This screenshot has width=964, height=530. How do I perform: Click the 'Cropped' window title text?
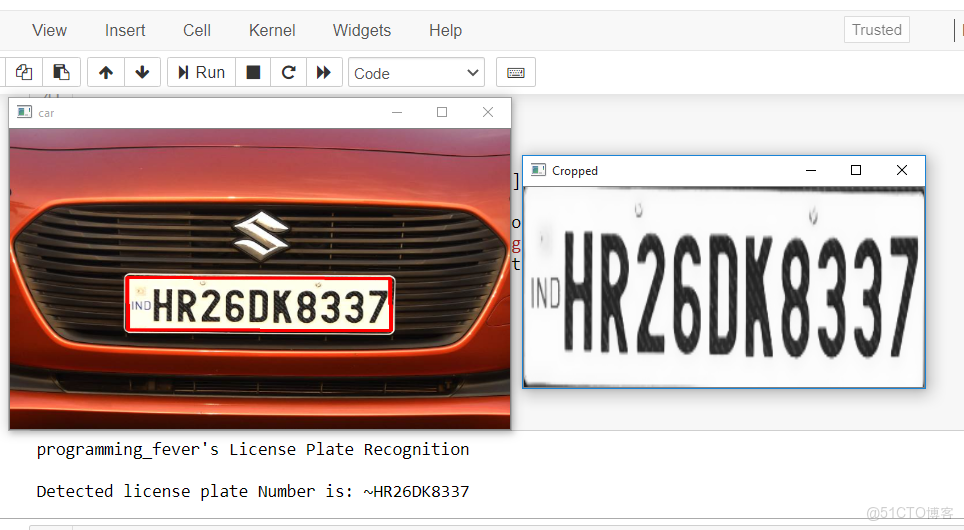tap(575, 171)
